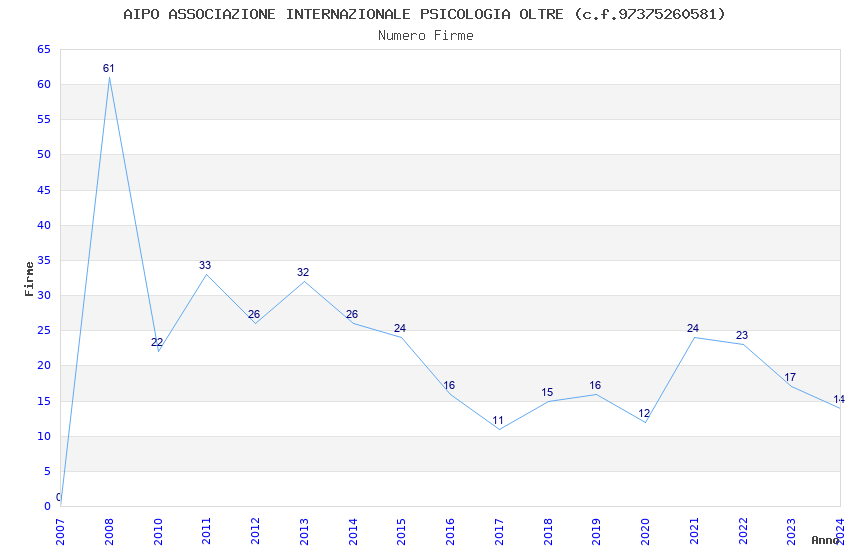
Task: Select y-axis tick value 10
Action: click(x=44, y=437)
